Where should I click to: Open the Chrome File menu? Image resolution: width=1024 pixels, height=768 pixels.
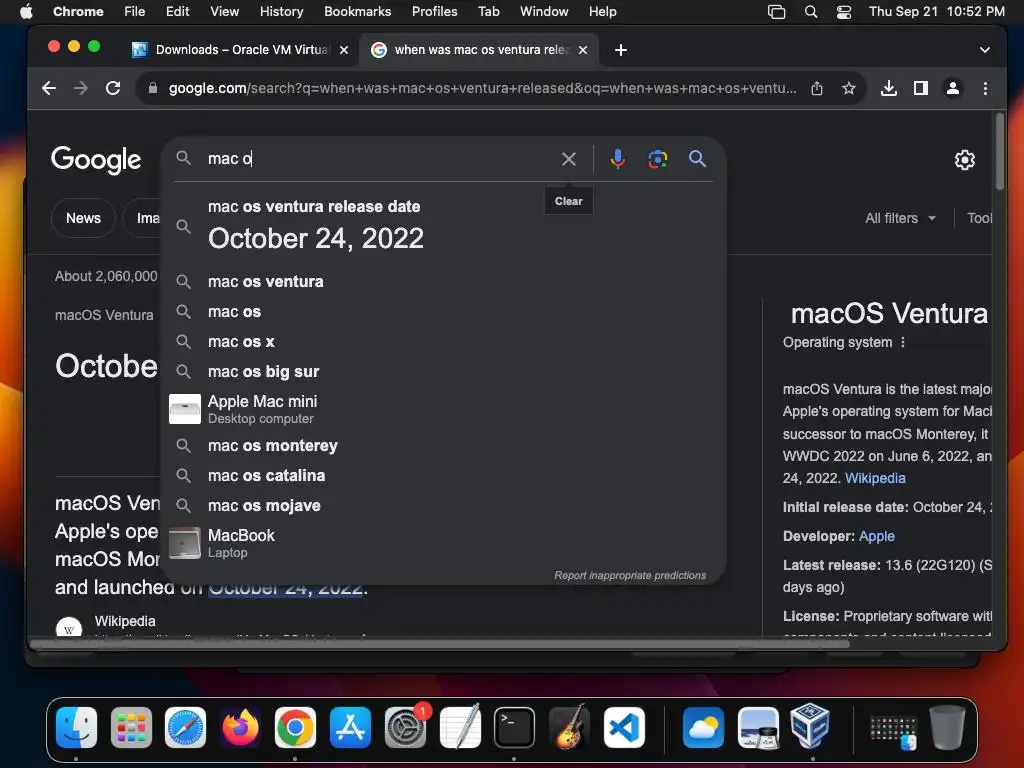(x=135, y=11)
